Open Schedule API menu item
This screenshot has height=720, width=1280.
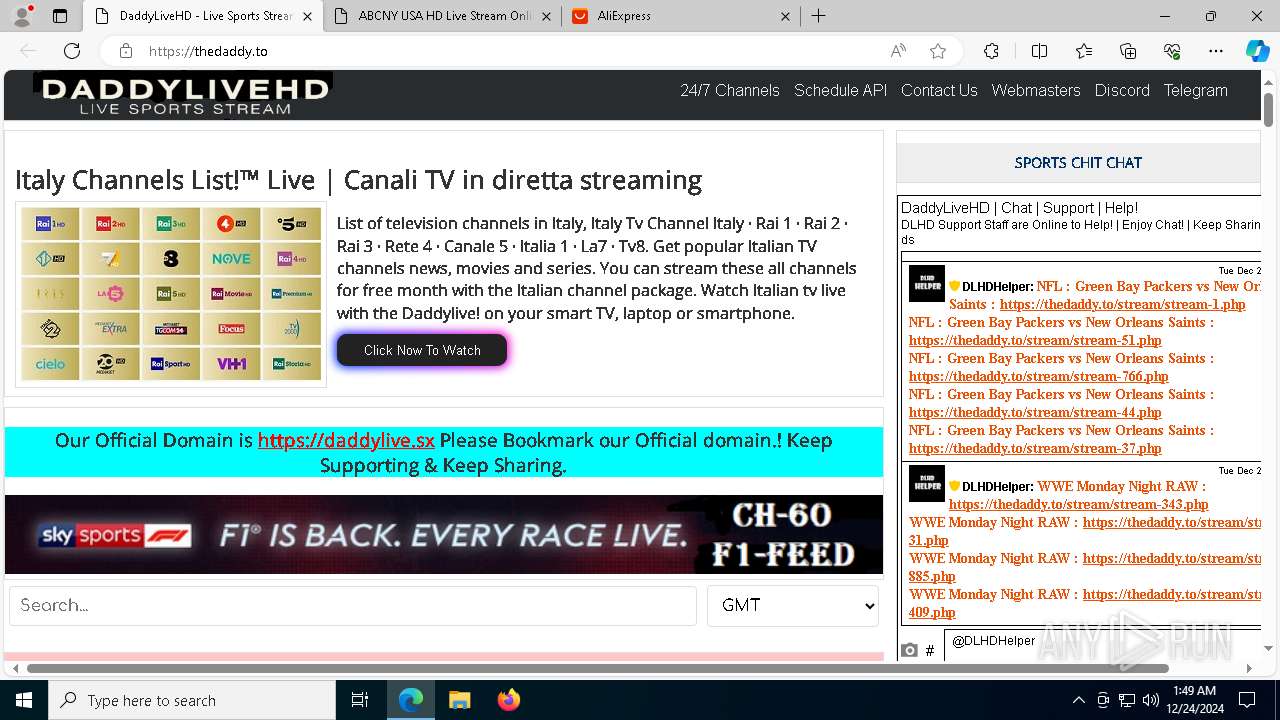[840, 90]
